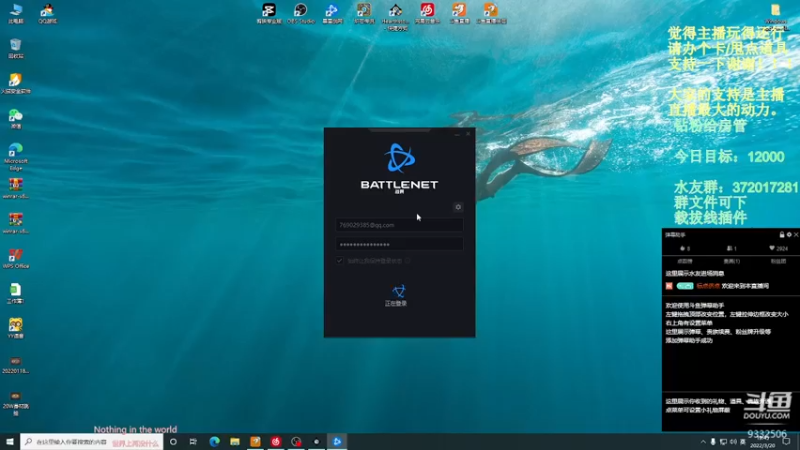Open the Windows Start menu
Screen dimensions: 800x450
pyautogui.click(x=10, y=442)
